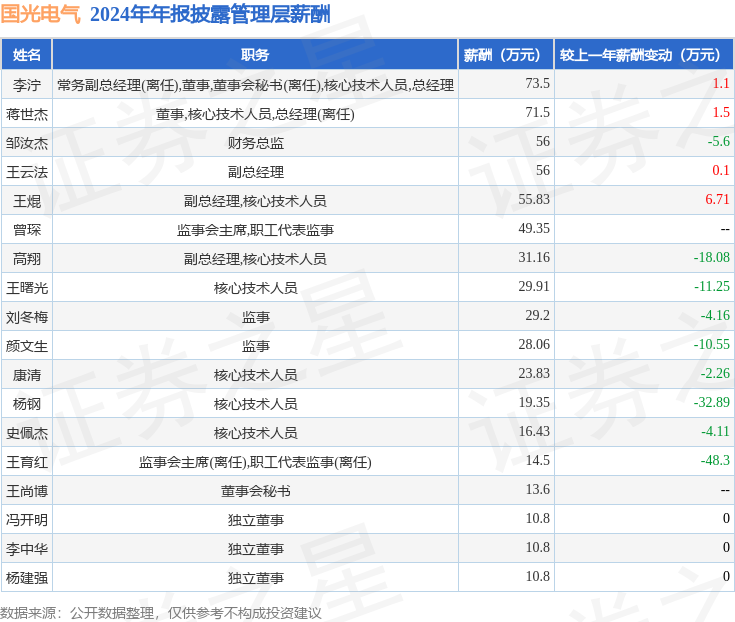Click the red change value 0.1
The width and height of the screenshot is (735, 622).
pyautogui.click(x=721, y=171)
